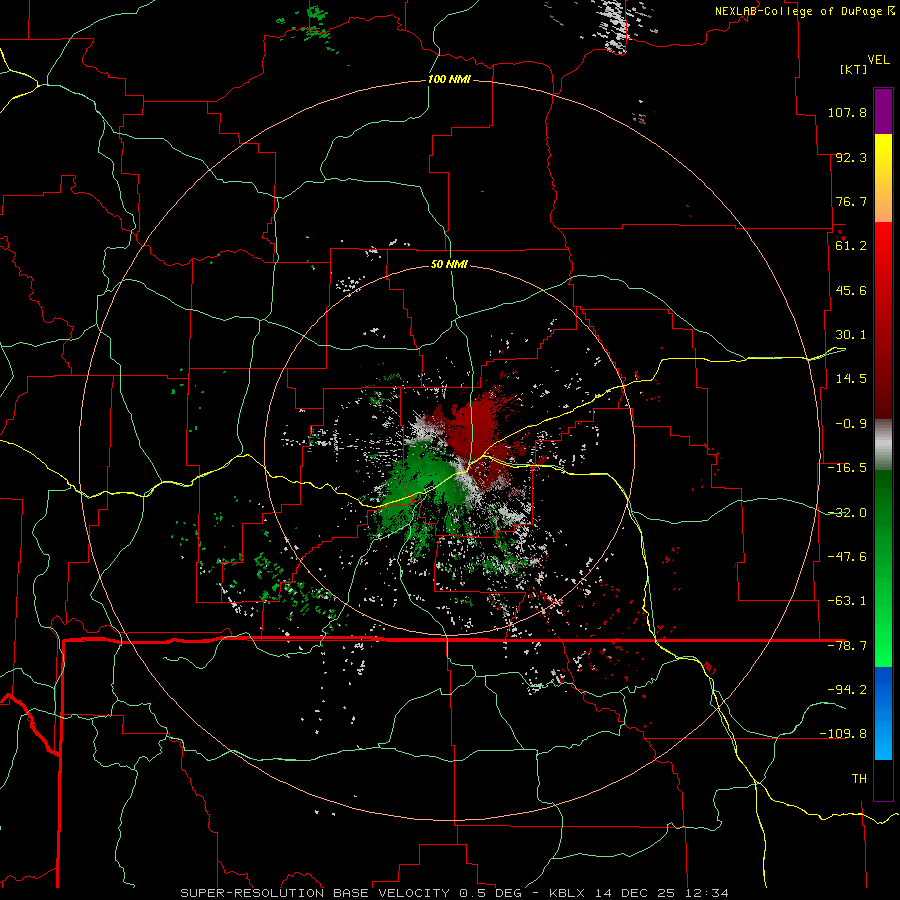Select the 30.1 velocity scale value
900x900 pixels.
(851, 335)
